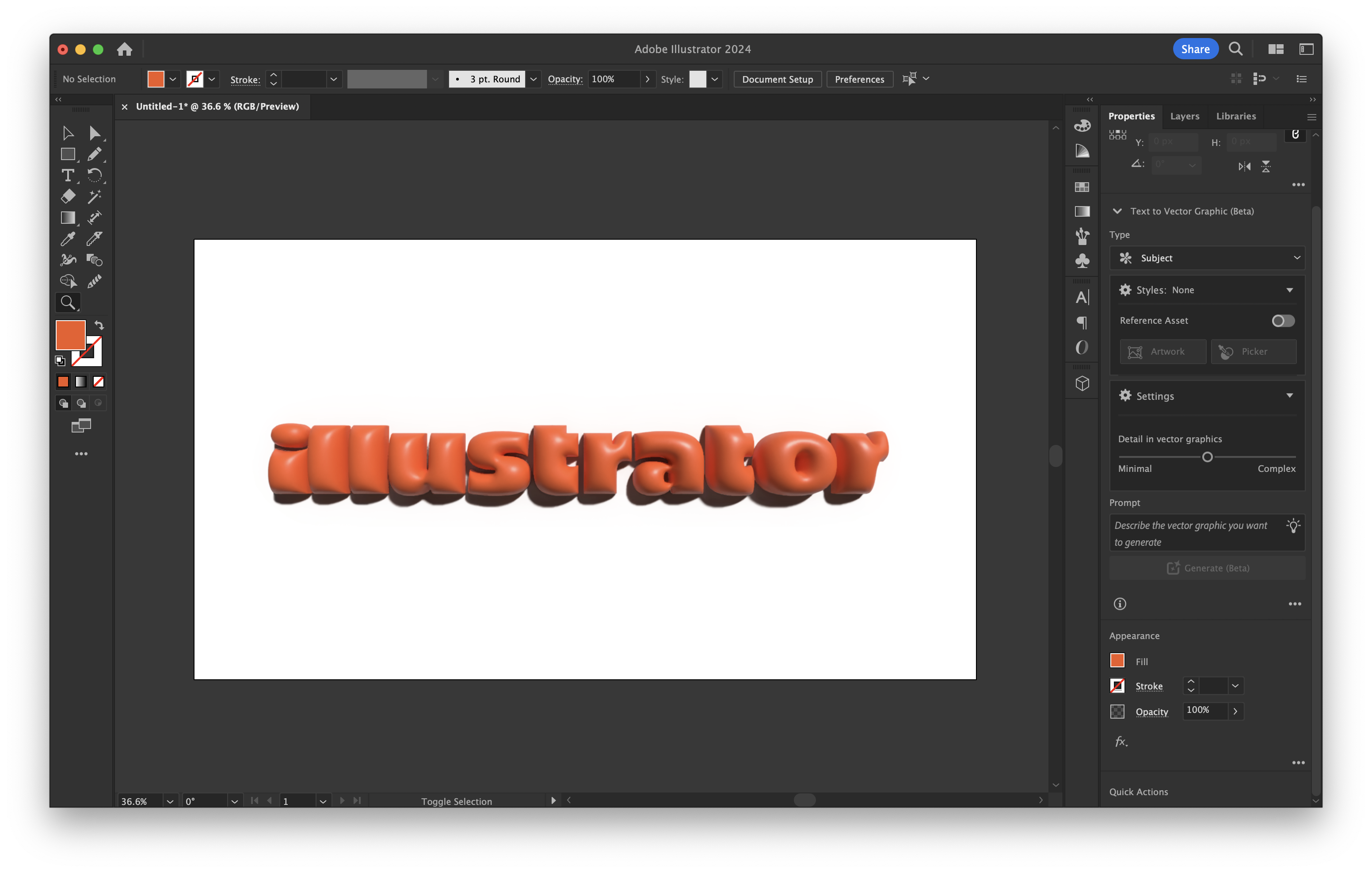Expand the Styles: None disclosure triangle
This screenshot has height=873, width=1372.
coord(1289,290)
